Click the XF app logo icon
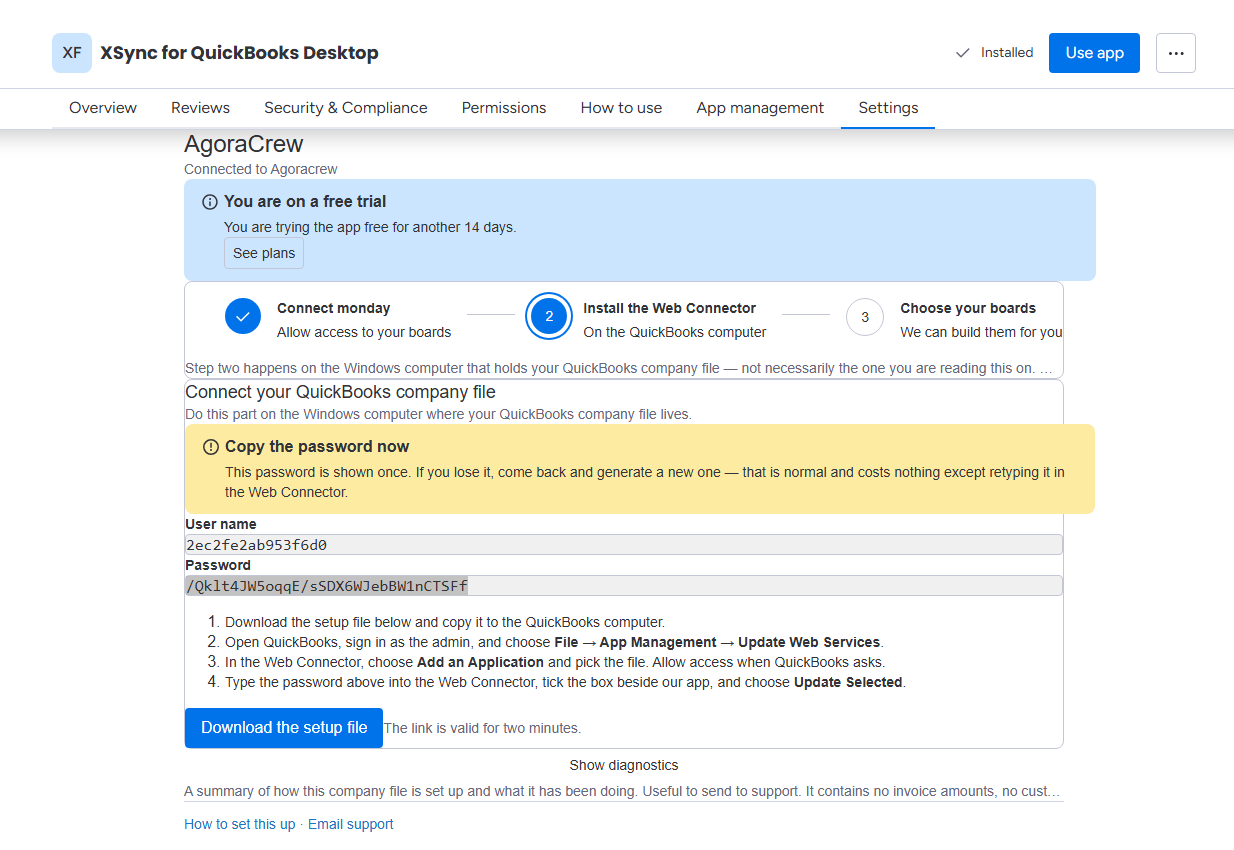Viewport: 1234px width, 850px height. [x=72, y=53]
